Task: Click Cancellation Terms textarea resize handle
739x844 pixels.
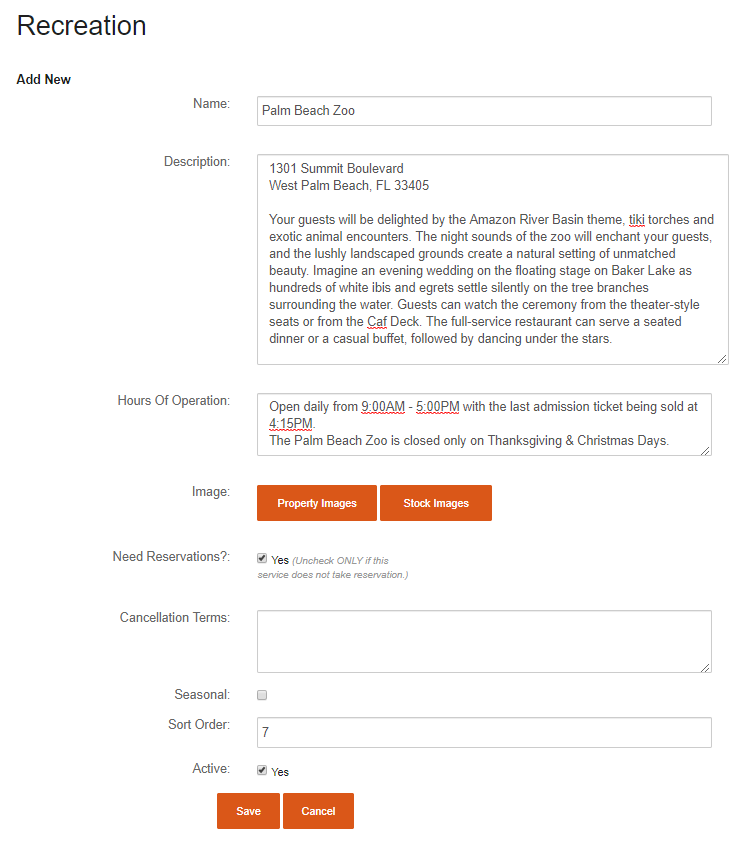Action: [x=705, y=667]
